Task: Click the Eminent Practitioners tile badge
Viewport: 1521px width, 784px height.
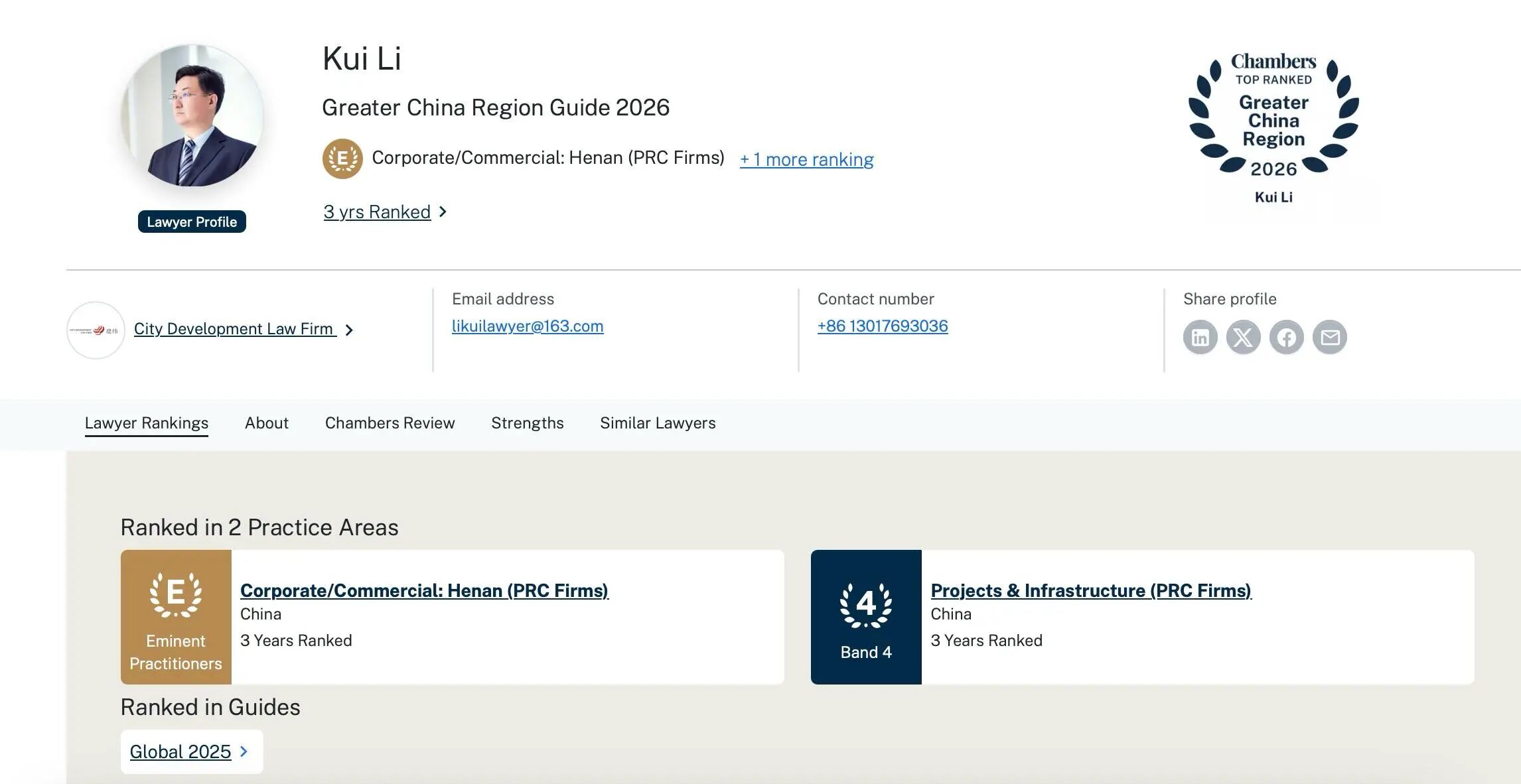Action: tap(176, 617)
